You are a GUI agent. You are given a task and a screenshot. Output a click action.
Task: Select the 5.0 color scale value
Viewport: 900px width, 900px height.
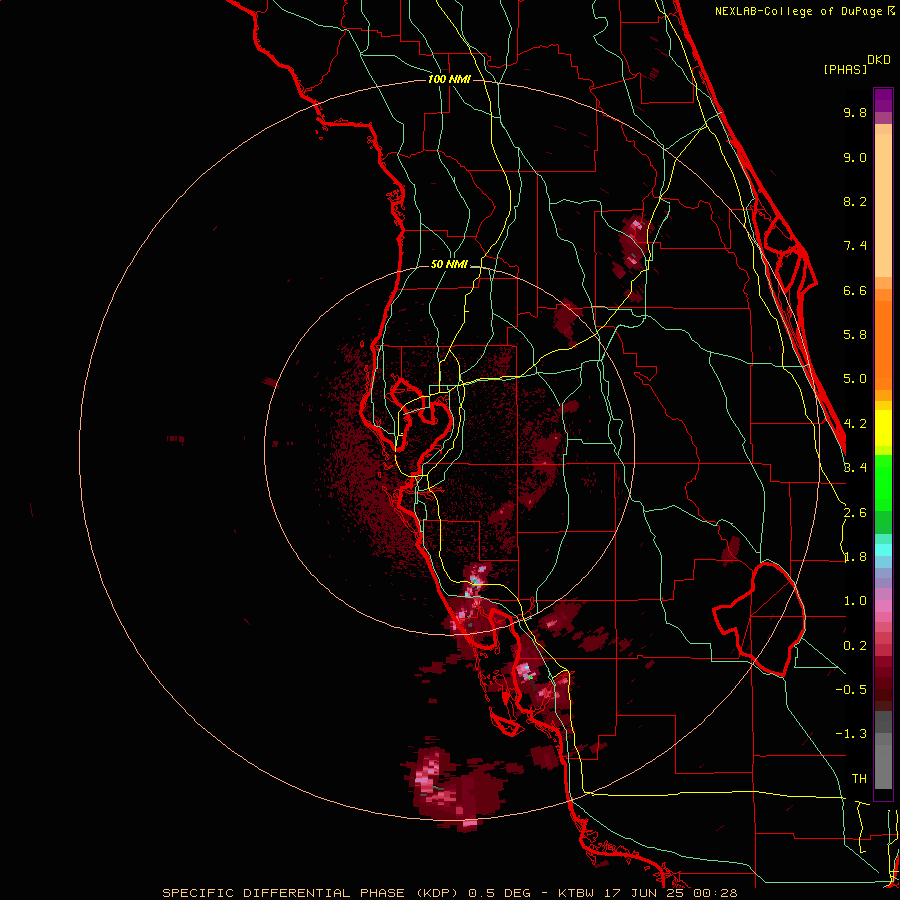855,379
